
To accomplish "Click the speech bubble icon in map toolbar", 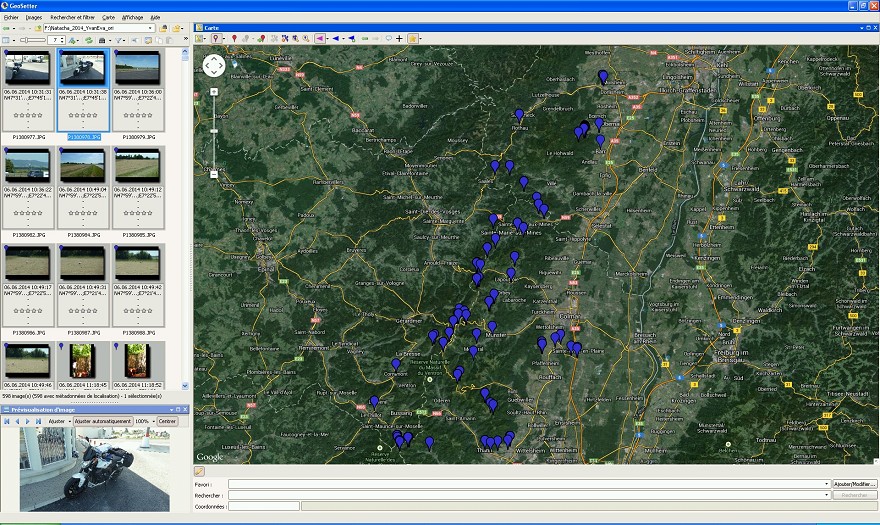I will [388, 38].
